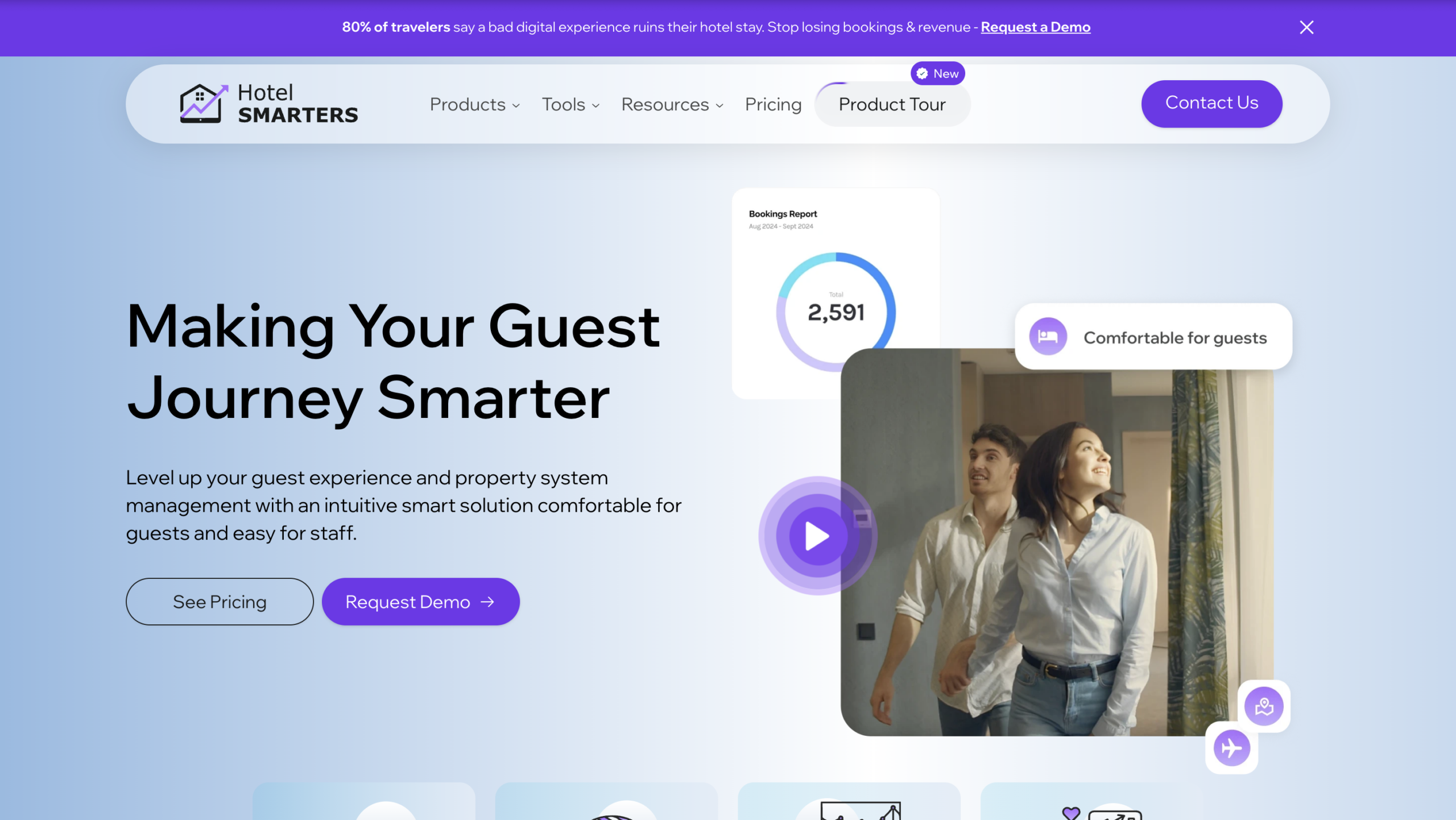The image size is (1456, 820).
Task: Click the Contact Us button
Action: [1211, 103]
